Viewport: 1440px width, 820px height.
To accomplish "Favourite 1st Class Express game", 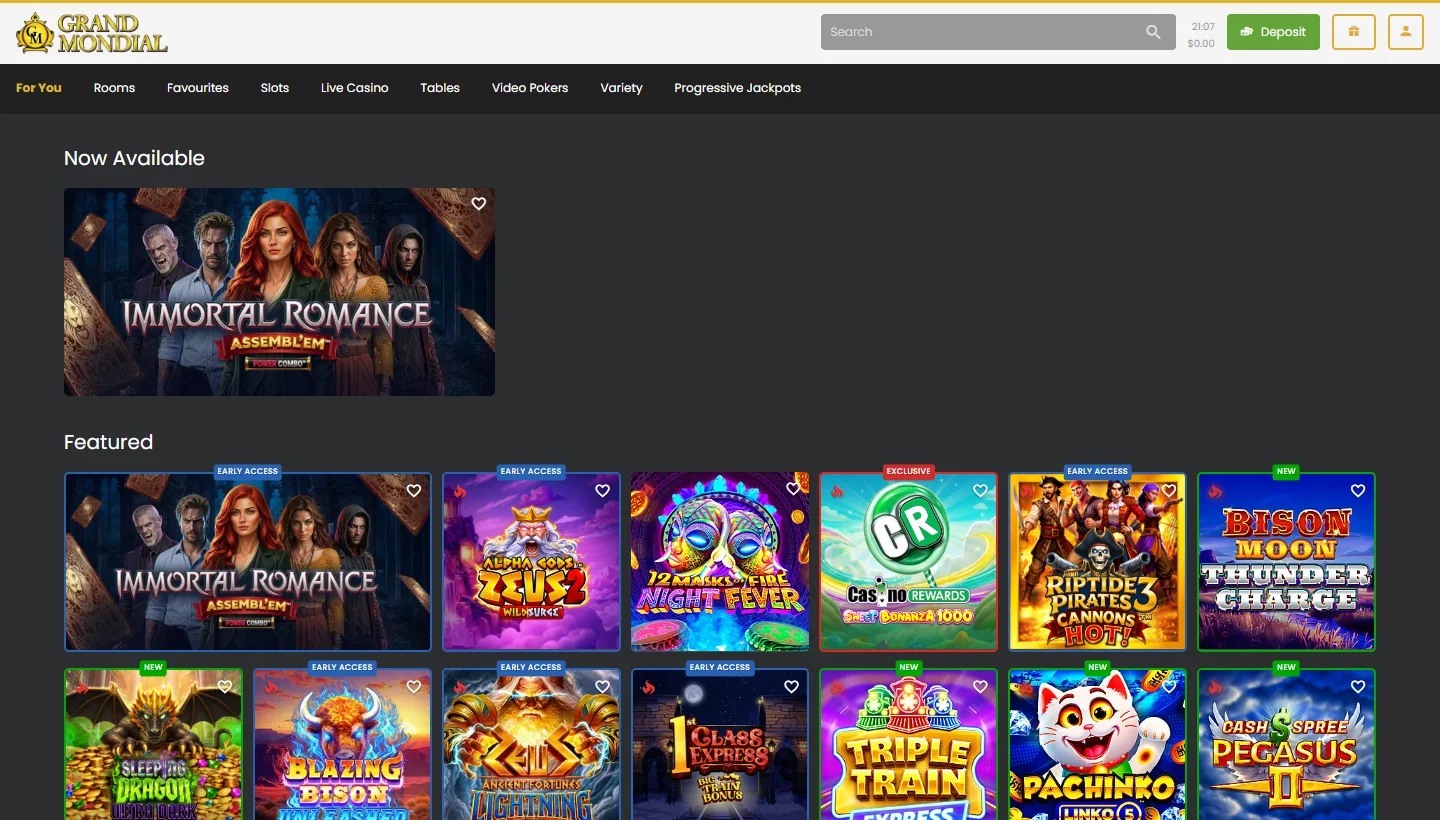I will 792,687.
